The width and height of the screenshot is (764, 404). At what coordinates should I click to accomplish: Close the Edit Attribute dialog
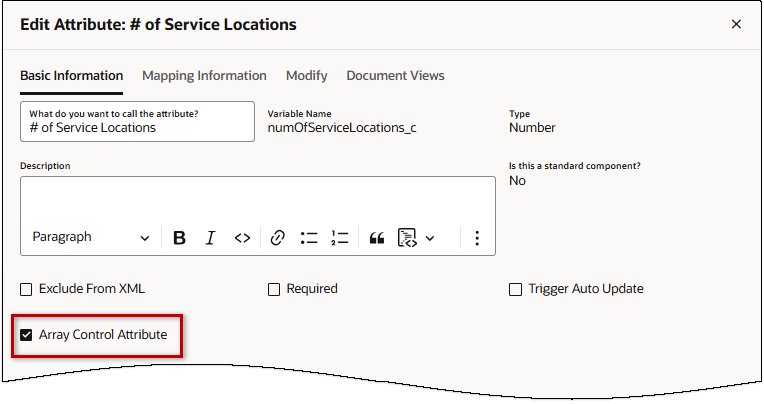coord(736,24)
